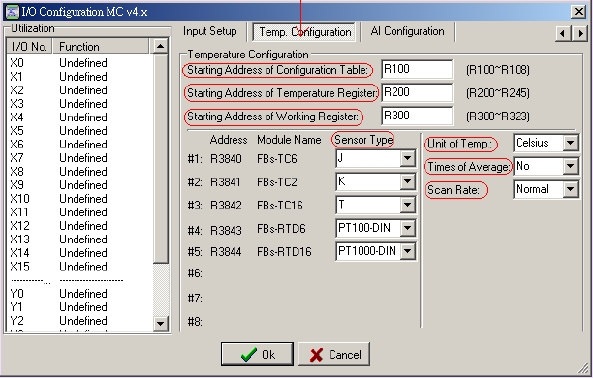Click the R3840 address for module #1
593x378 pixels.
click(x=226, y=159)
